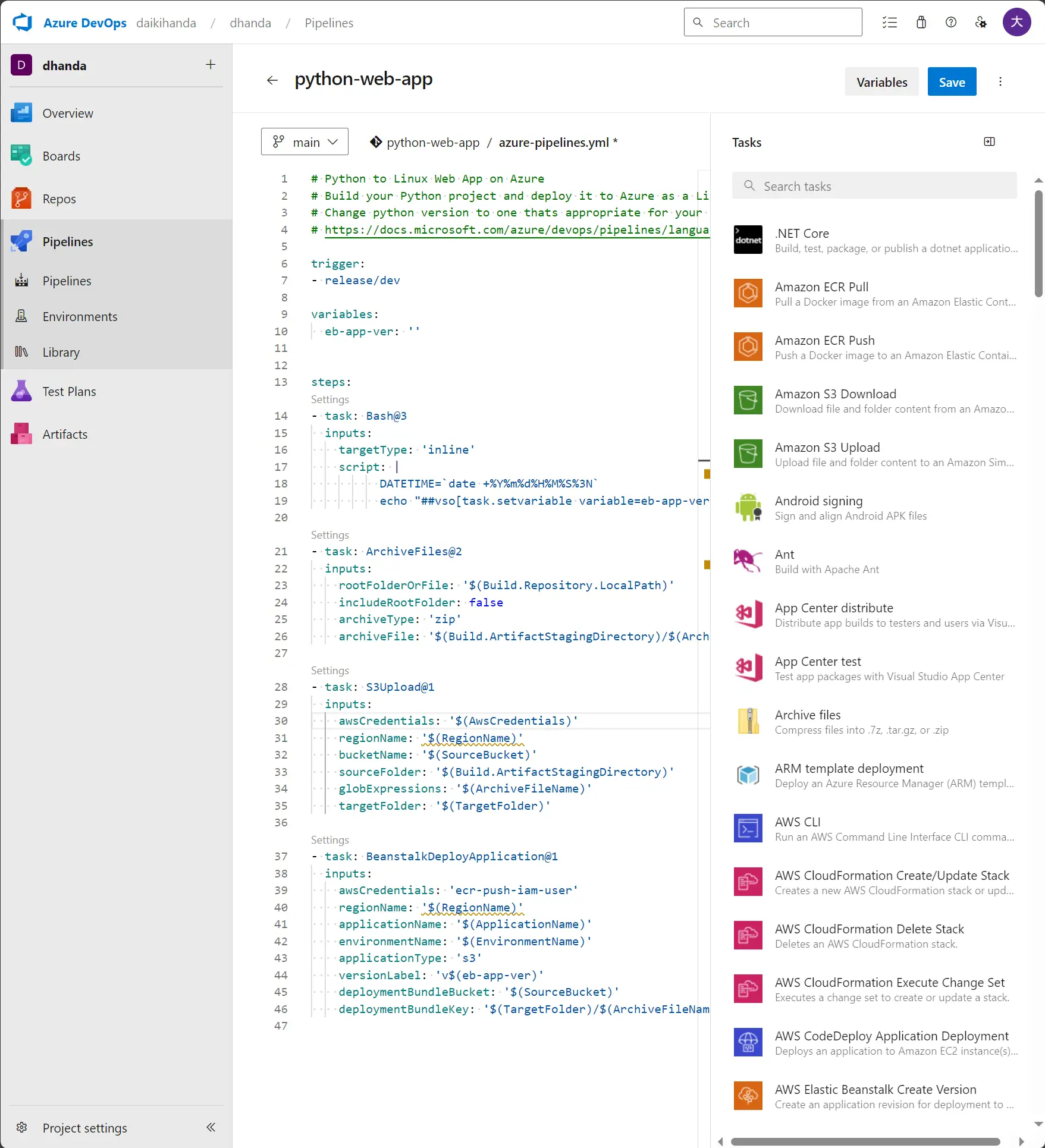Viewport: 1045px width, 1148px height.
Task: Click the back arrow beside python-web-app
Action: tap(272, 80)
